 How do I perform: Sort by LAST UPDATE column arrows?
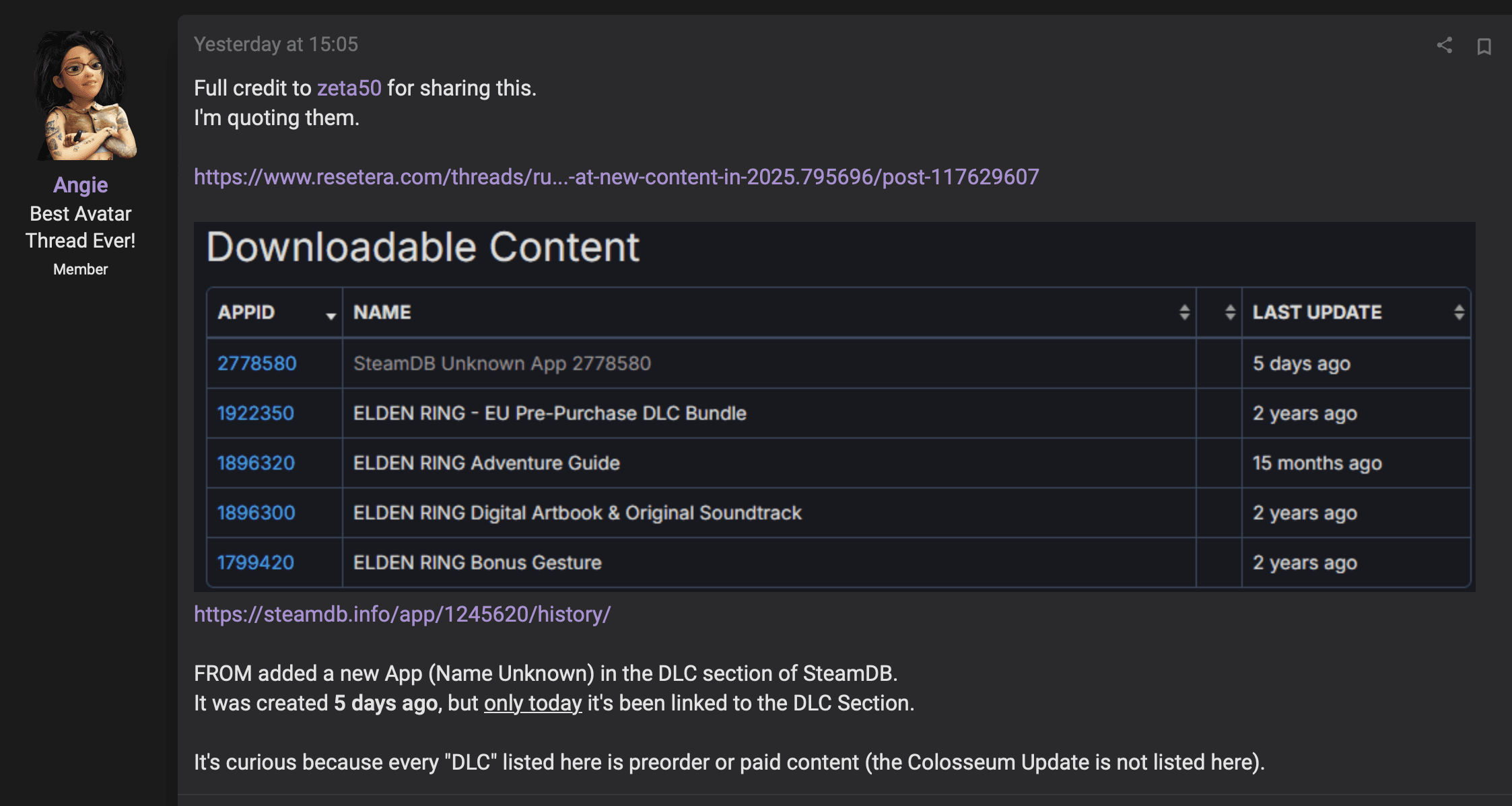coord(1459,312)
